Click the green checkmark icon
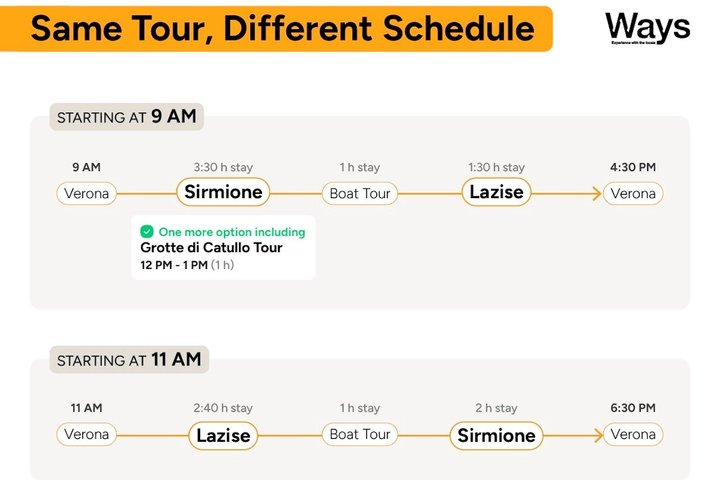 pos(147,232)
